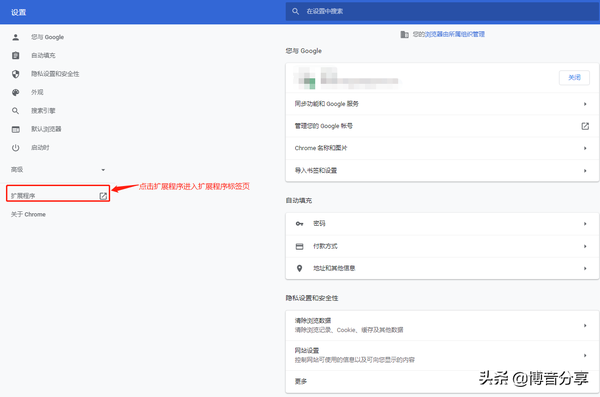The width and height of the screenshot is (600, 397).
Task: Click the 外观 palette icon
Action: pyautogui.click(x=16, y=92)
